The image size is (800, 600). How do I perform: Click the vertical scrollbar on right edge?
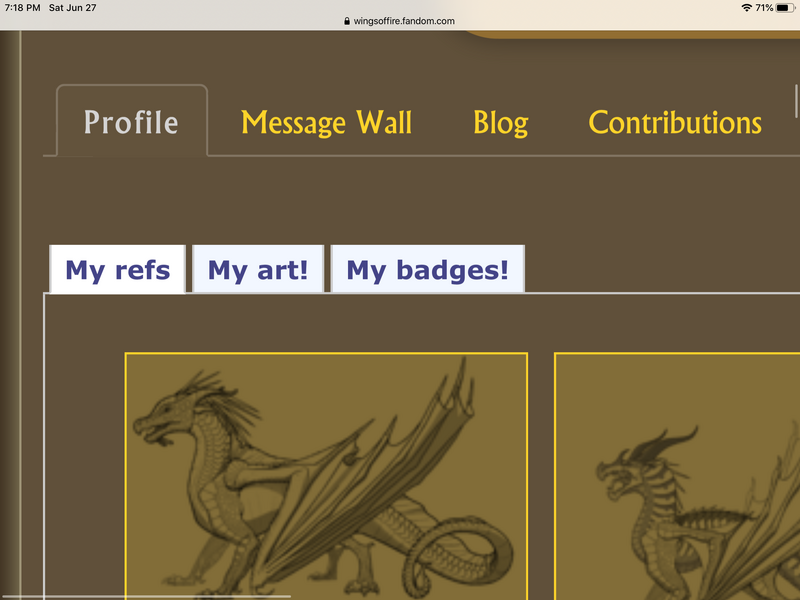point(796,101)
